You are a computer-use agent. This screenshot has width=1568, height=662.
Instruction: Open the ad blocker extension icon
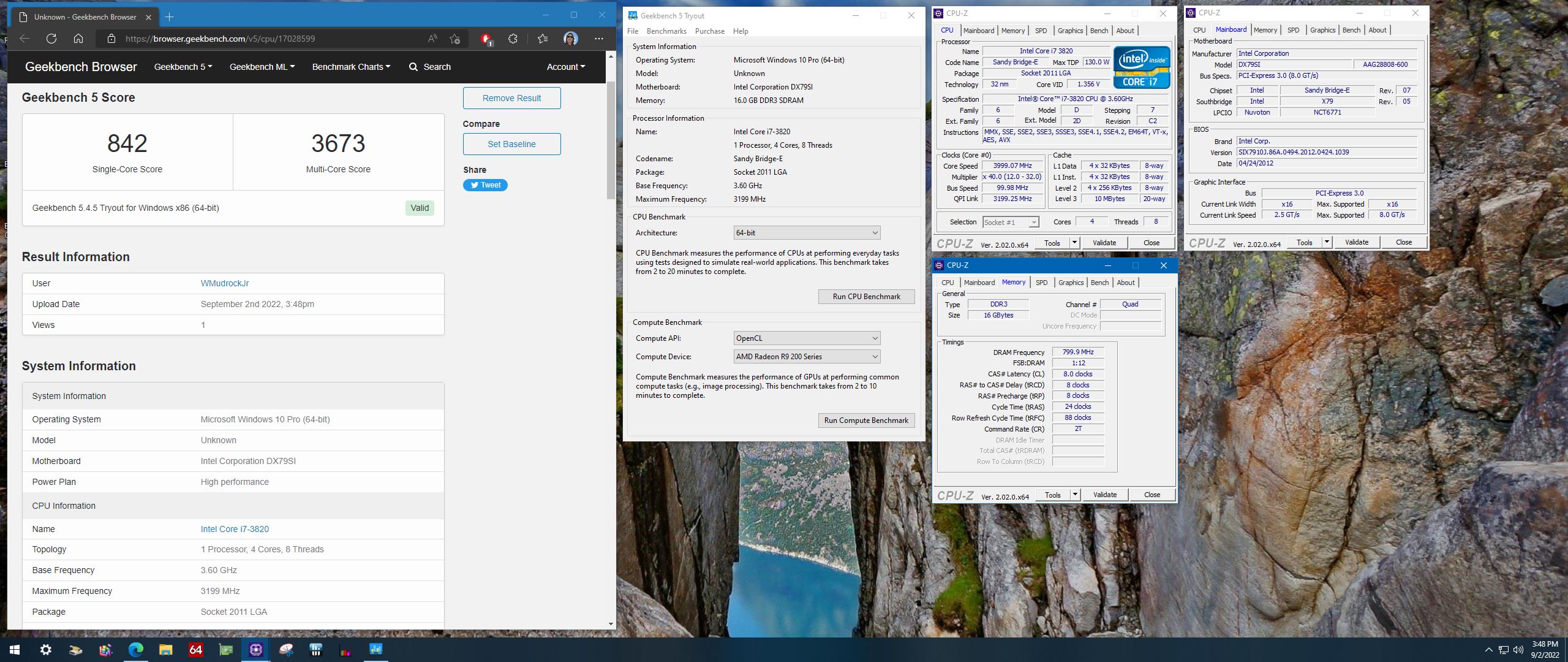point(486,39)
